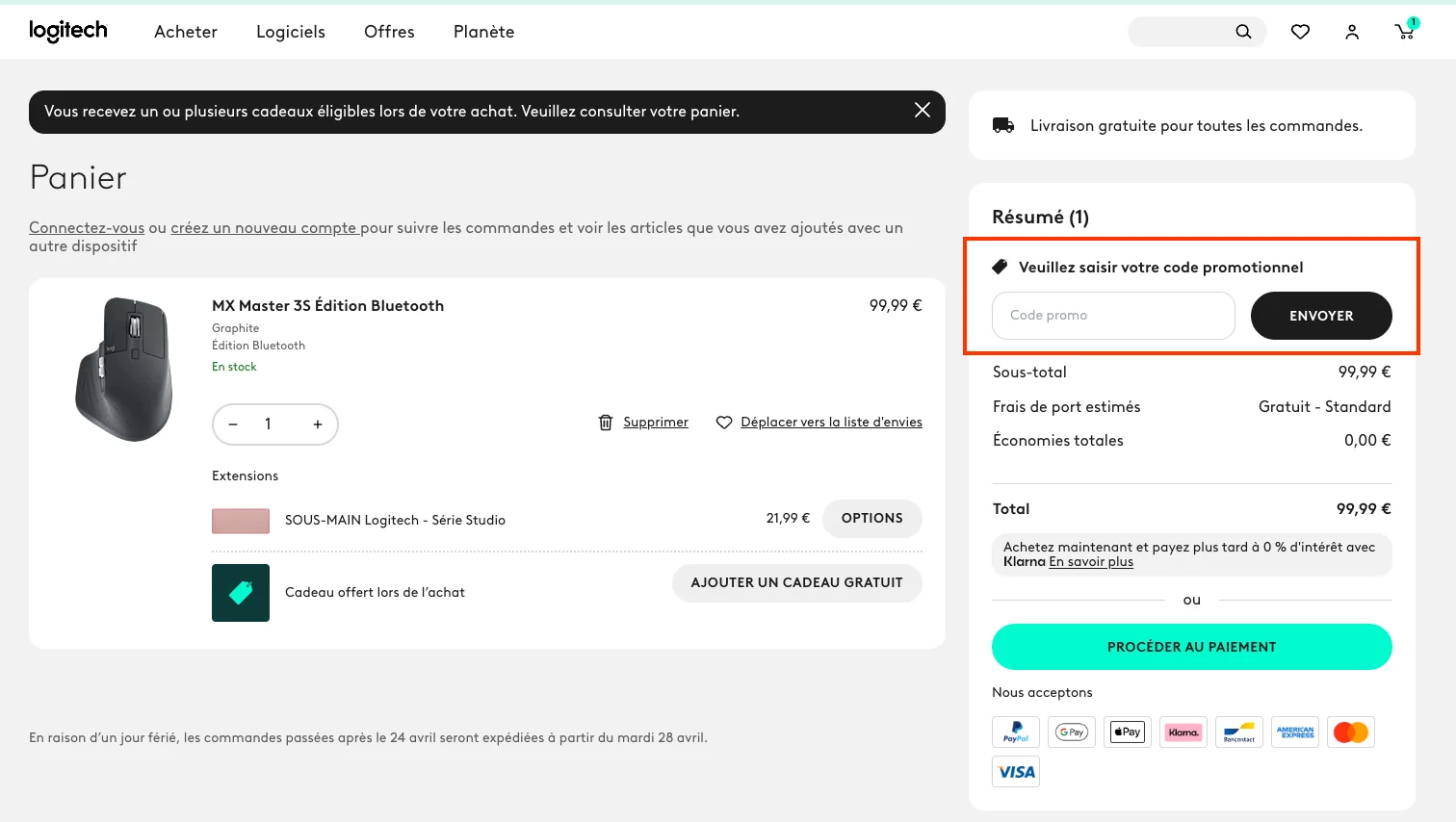Open the Offres menu
This screenshot has width=1456, height=822.
pyautogui.click(x=389, y=32)
